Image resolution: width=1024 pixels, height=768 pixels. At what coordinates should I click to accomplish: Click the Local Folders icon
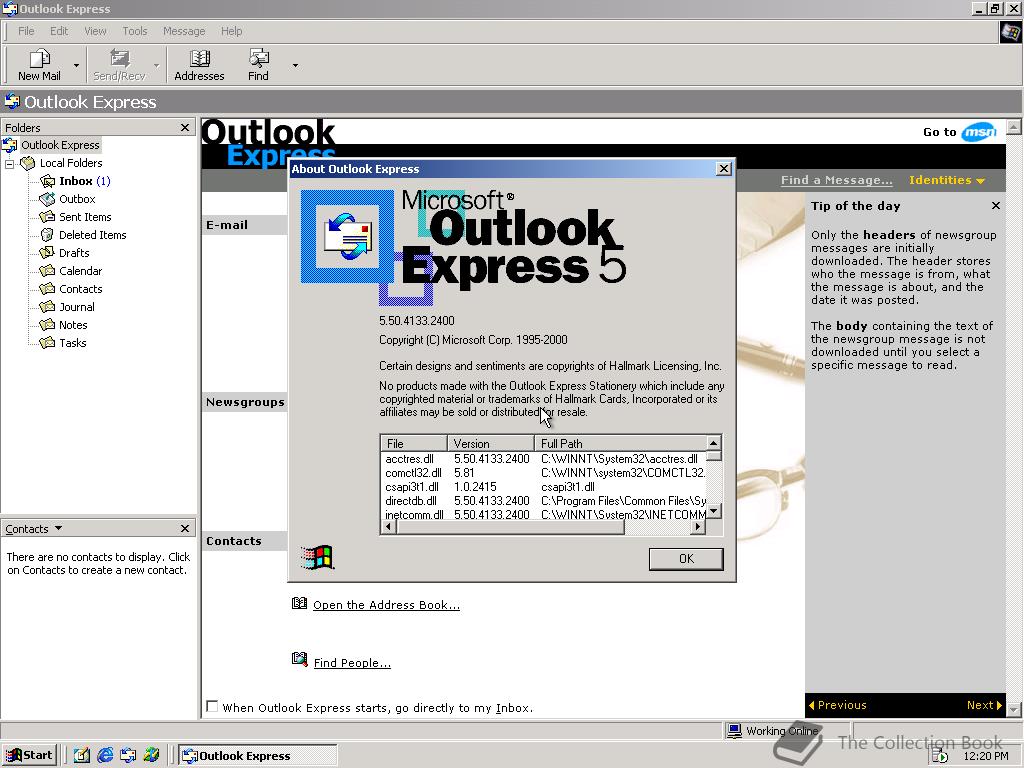[27, 163]
